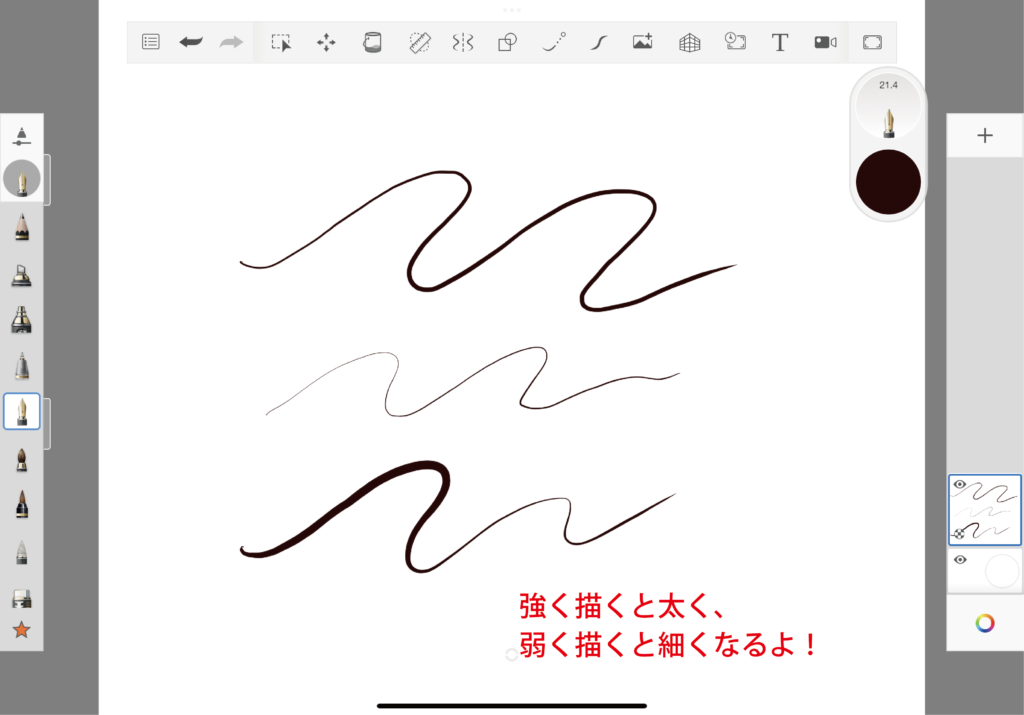
Task: Redo the undone action
Action: pos(231,42)
